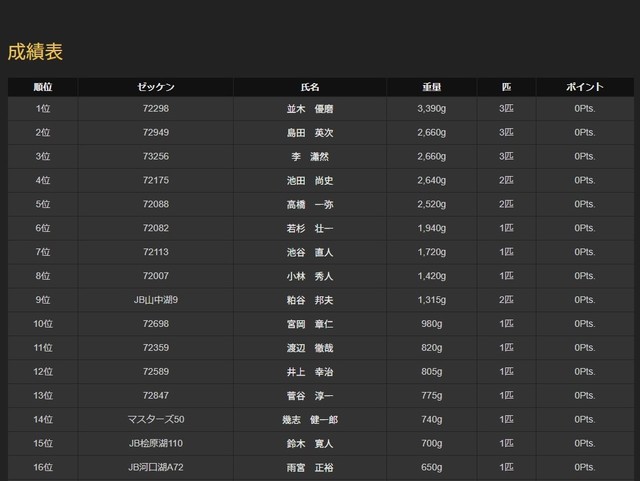The height and width of the screenshot is (481, 640).
Task: Select the マスターズ50 bib entry
Action: pyautogui.click(x=156, y=419)
